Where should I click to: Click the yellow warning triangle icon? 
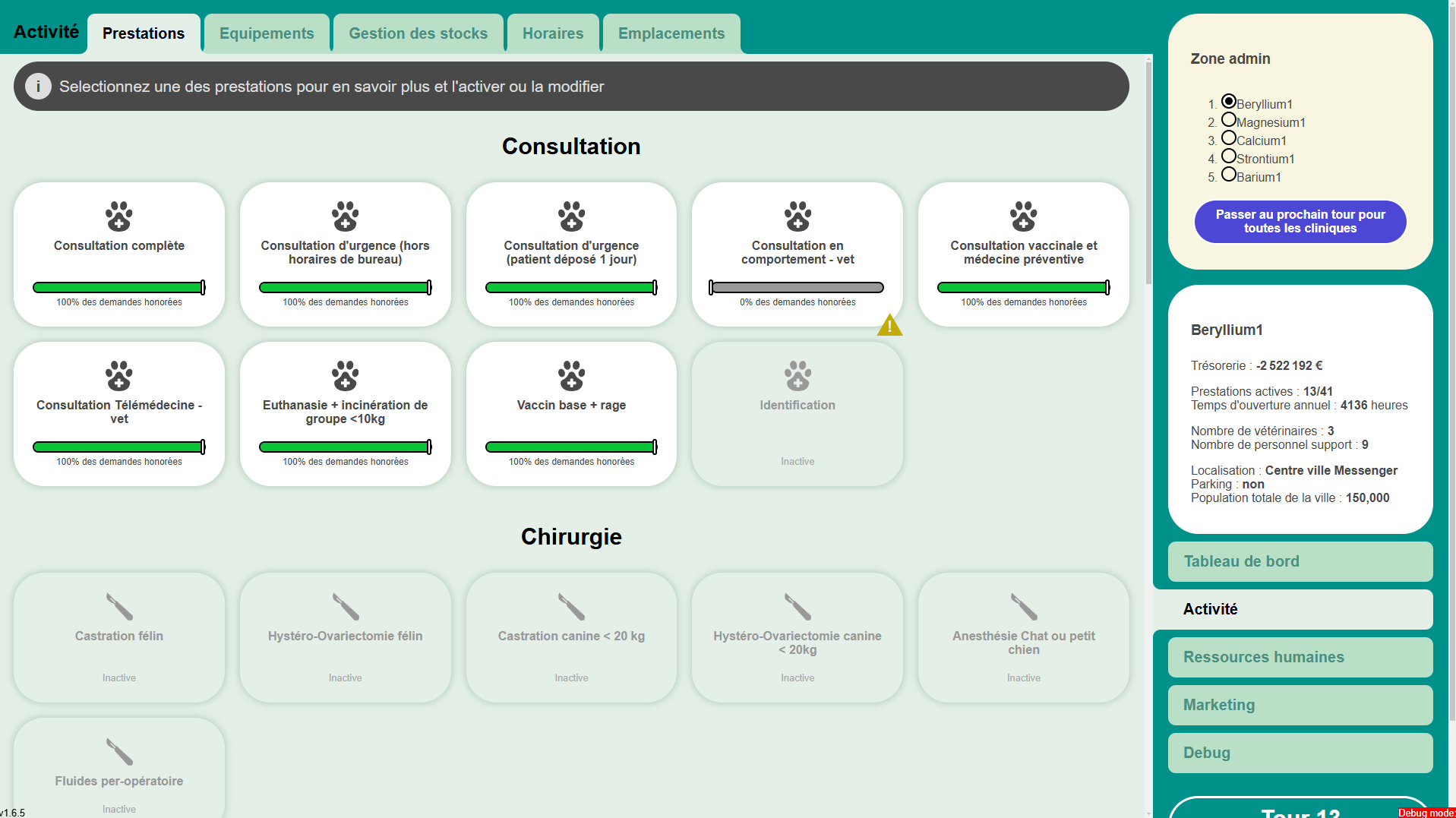point(889,326)
